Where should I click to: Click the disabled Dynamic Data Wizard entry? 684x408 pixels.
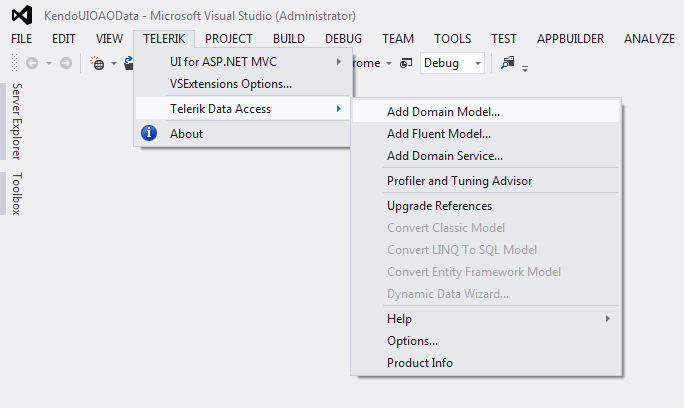pyautogui.click(x=486, y=294)
